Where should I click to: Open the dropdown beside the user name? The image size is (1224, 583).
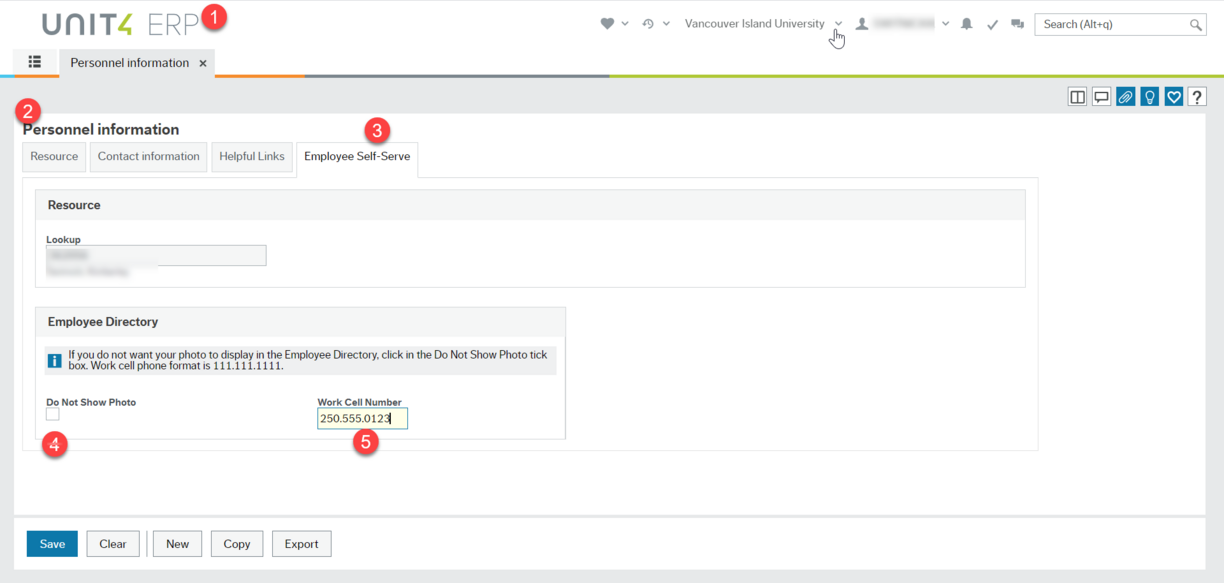[945, 23]
